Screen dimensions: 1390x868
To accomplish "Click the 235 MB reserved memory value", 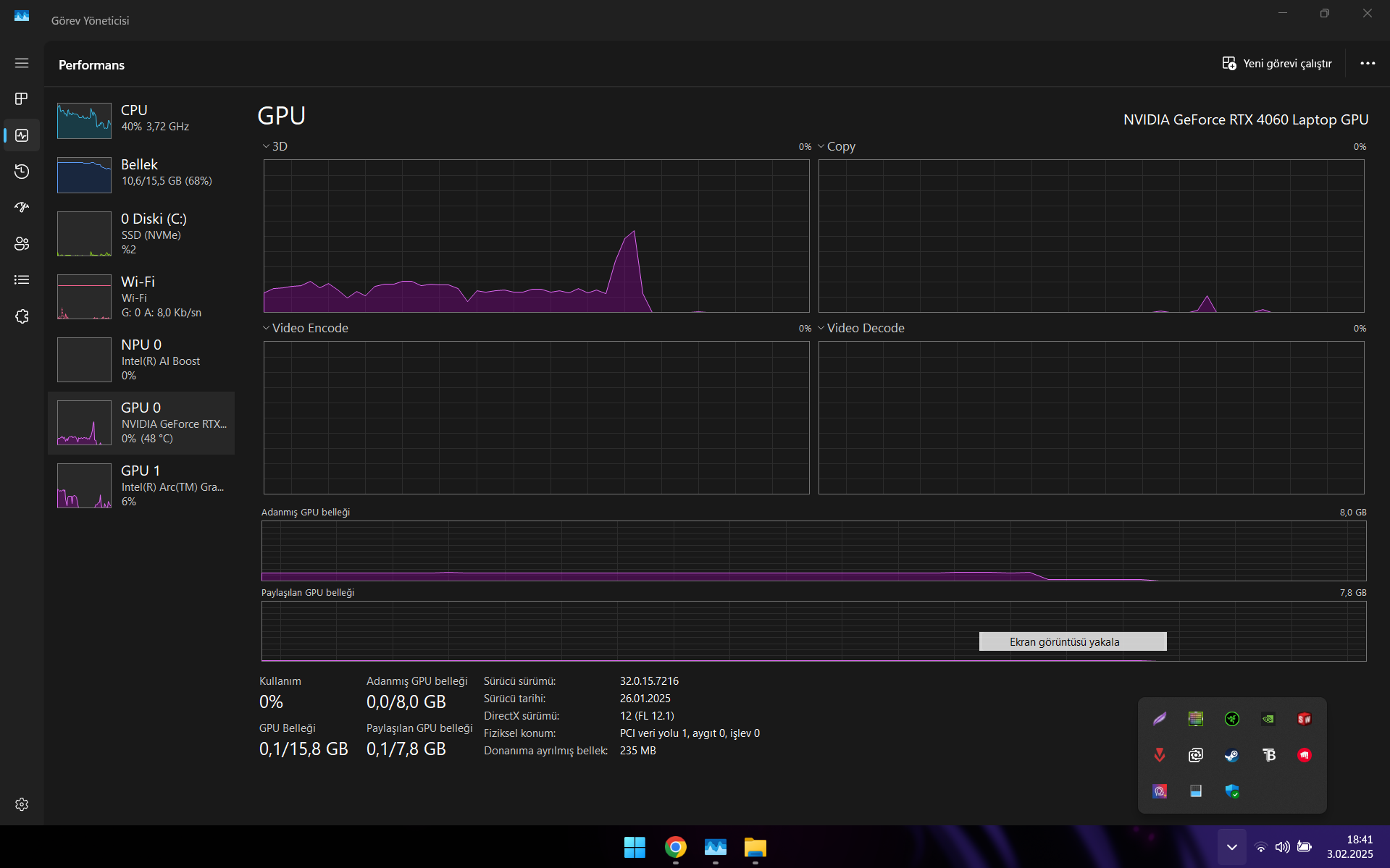I will click(637, 751).
